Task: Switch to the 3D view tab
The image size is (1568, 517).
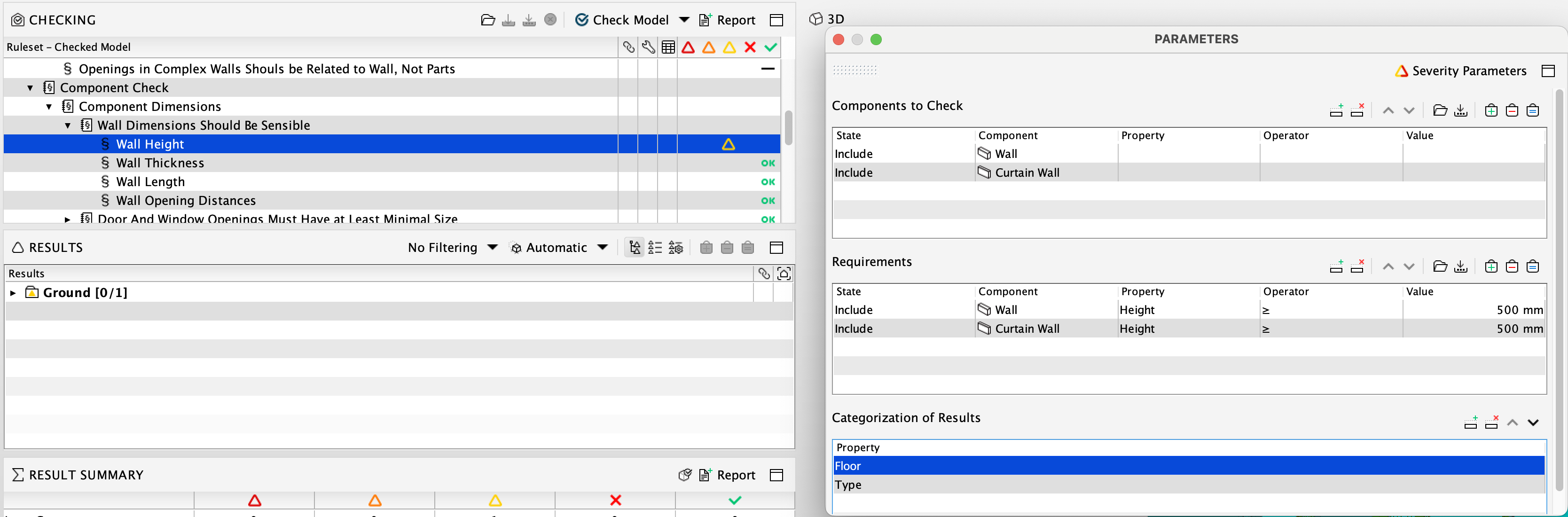Action: tap(827, 19)
